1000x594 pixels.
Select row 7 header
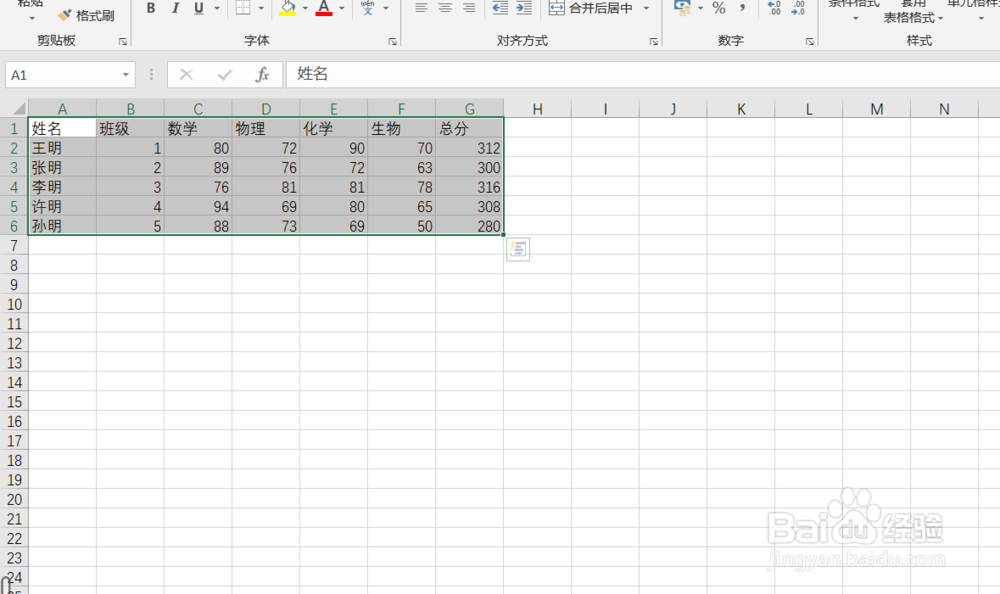pos(14,246)
